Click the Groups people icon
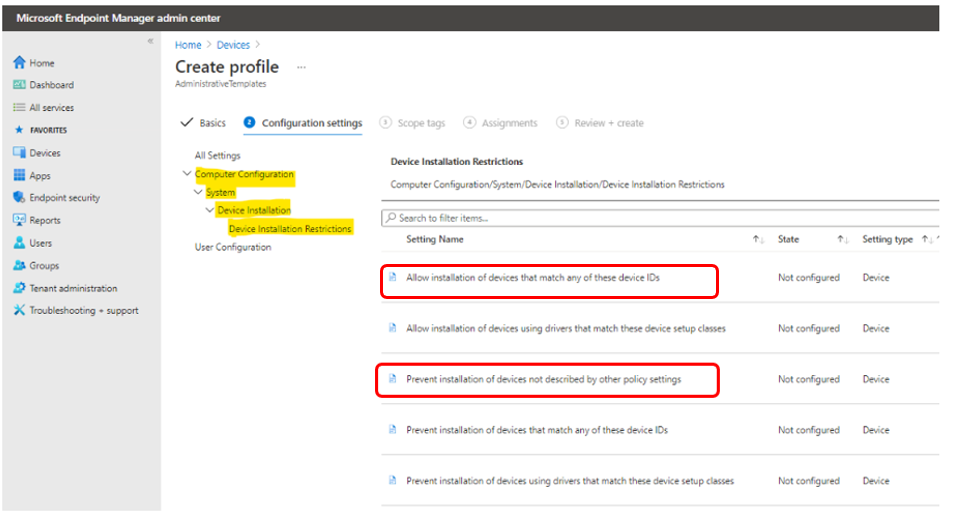This screenshot has height=518, width=975. [19, 265]
